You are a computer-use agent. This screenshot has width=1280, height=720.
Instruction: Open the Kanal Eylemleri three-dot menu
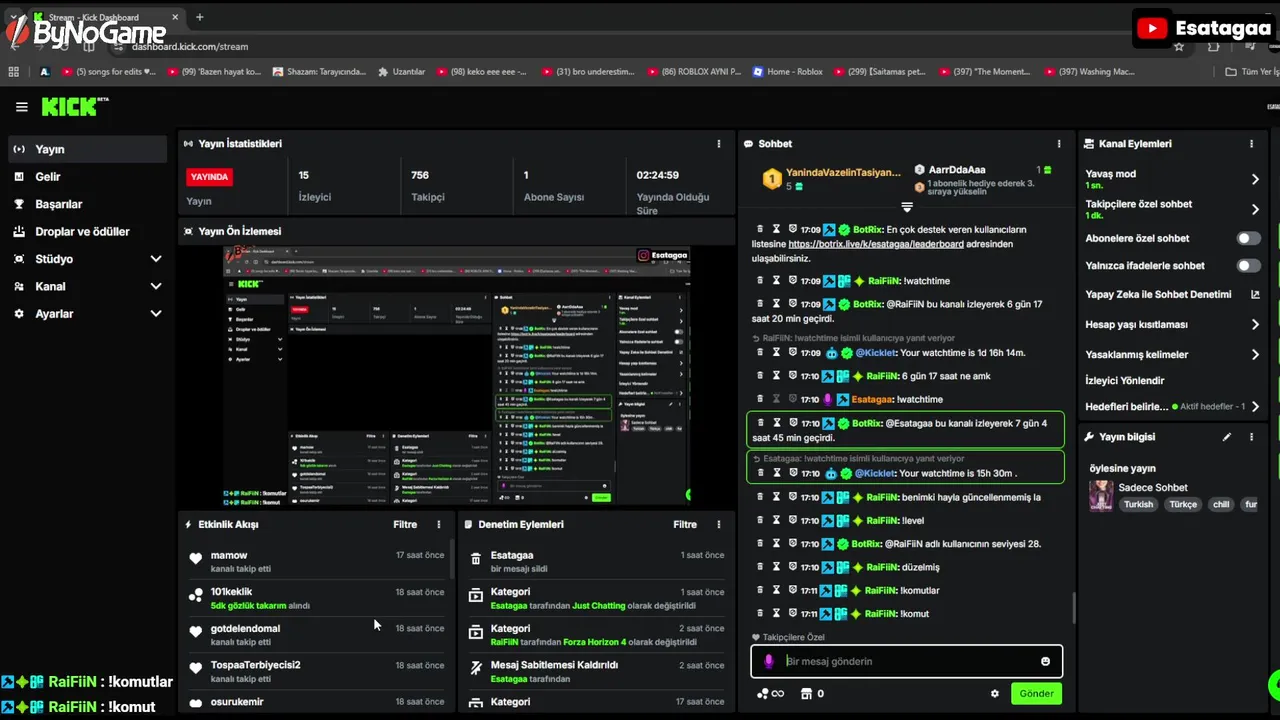[1251, 144]
